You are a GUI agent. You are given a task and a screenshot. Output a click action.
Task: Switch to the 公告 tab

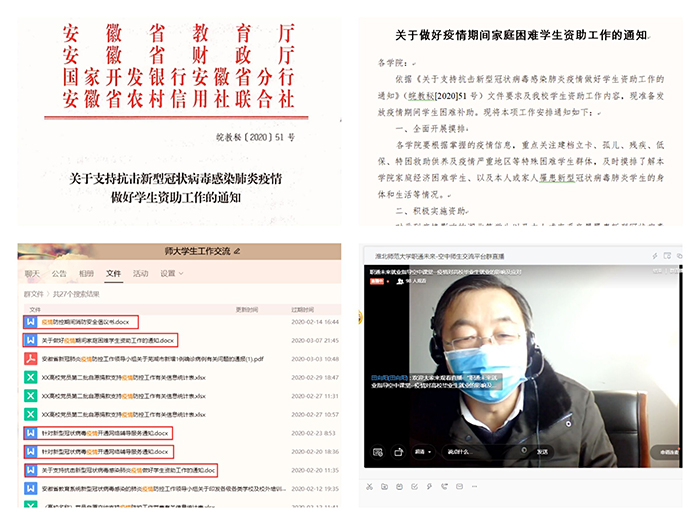[x=59, y=273]
